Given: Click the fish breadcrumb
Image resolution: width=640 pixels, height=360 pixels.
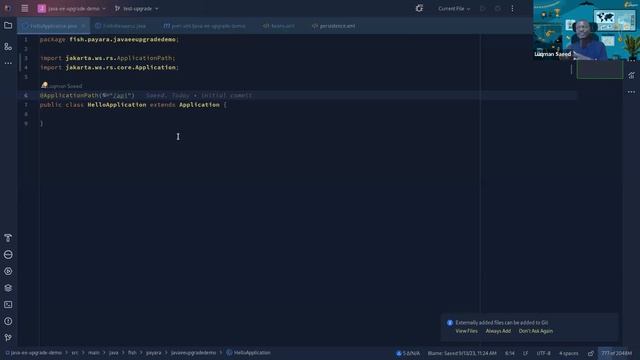Looking at the screenshot, I should click(132, 353).
